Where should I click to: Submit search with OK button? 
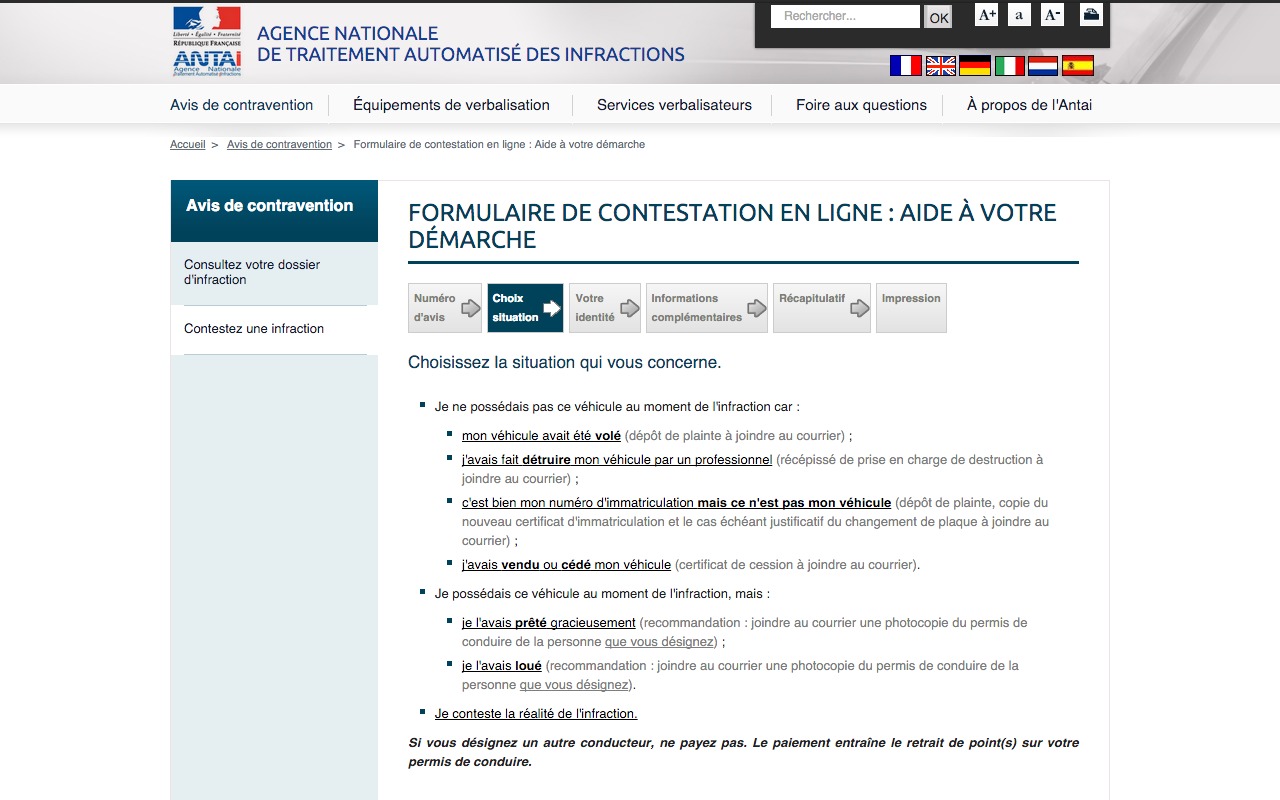pyautogui.click(x=938, y=17)
